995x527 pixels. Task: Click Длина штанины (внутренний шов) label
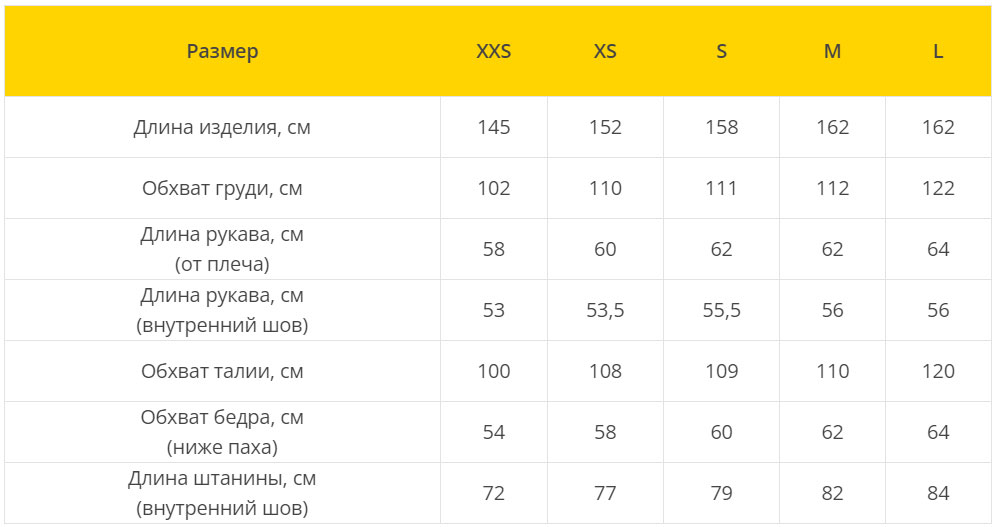(222, 493)
